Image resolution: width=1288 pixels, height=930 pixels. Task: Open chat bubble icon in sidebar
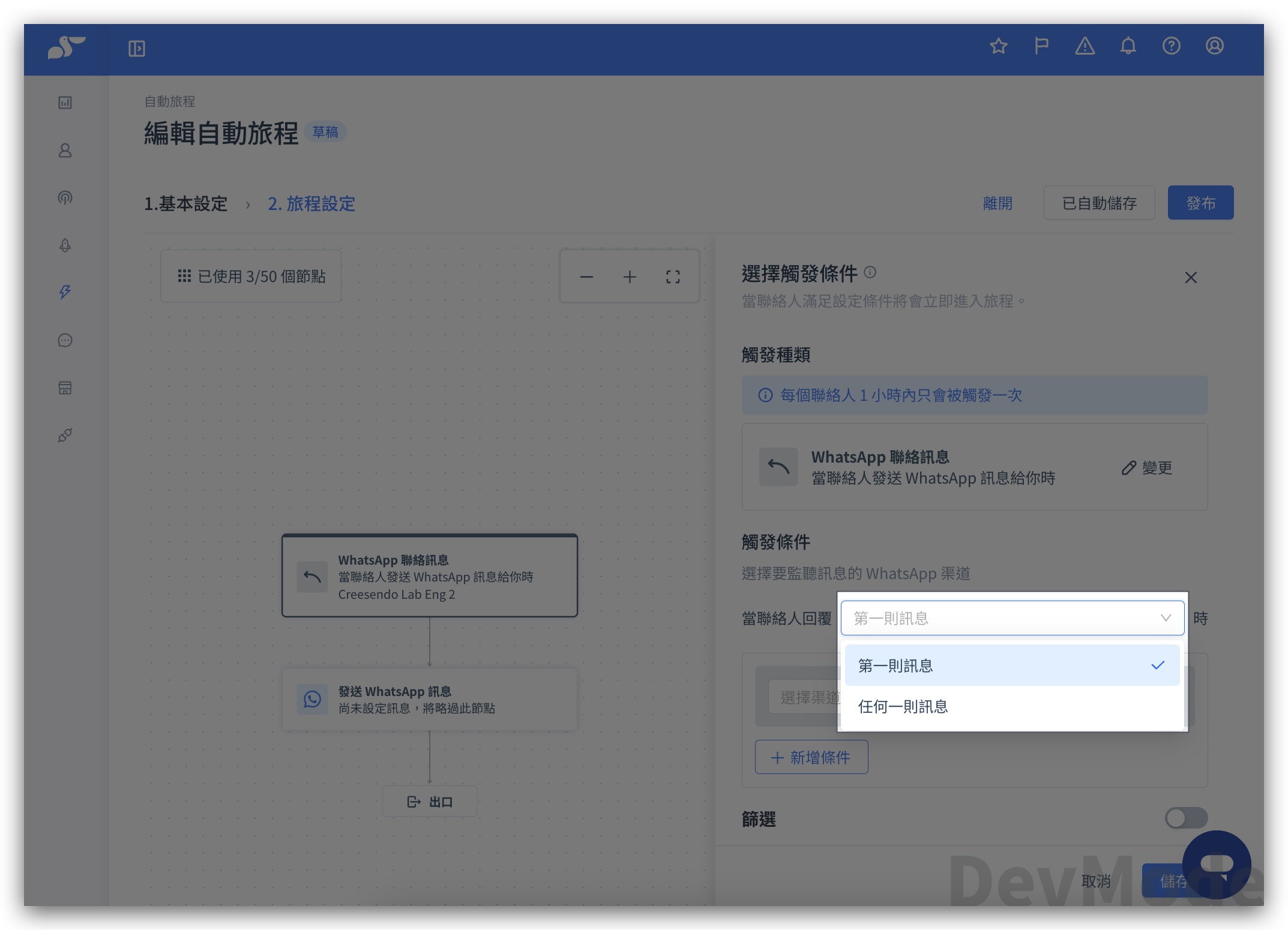[x=65, y=340]
